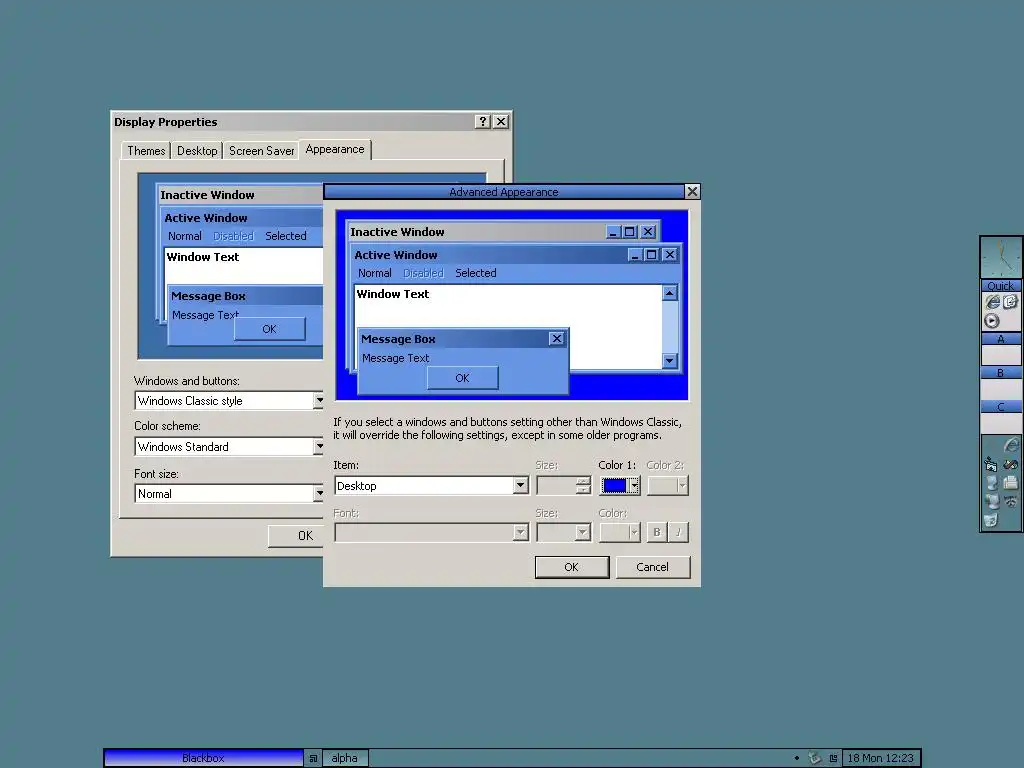This screenshot has width=1024, height=768.
Task: Click the faded Internet Explorer tray icon
Action: [1011, 445]
